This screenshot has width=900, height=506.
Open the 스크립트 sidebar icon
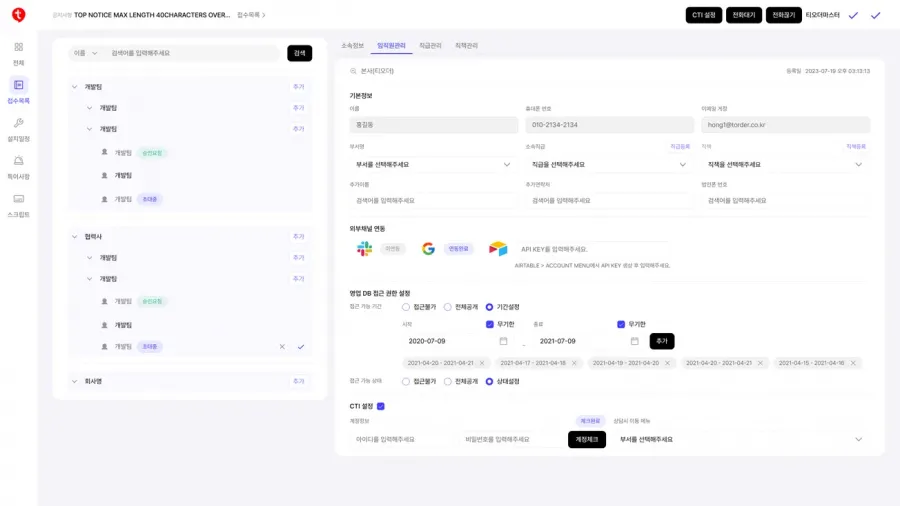click(18, 198)
